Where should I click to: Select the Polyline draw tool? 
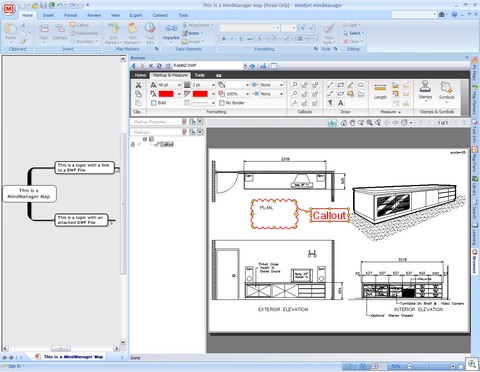click(x=330, y=94)
